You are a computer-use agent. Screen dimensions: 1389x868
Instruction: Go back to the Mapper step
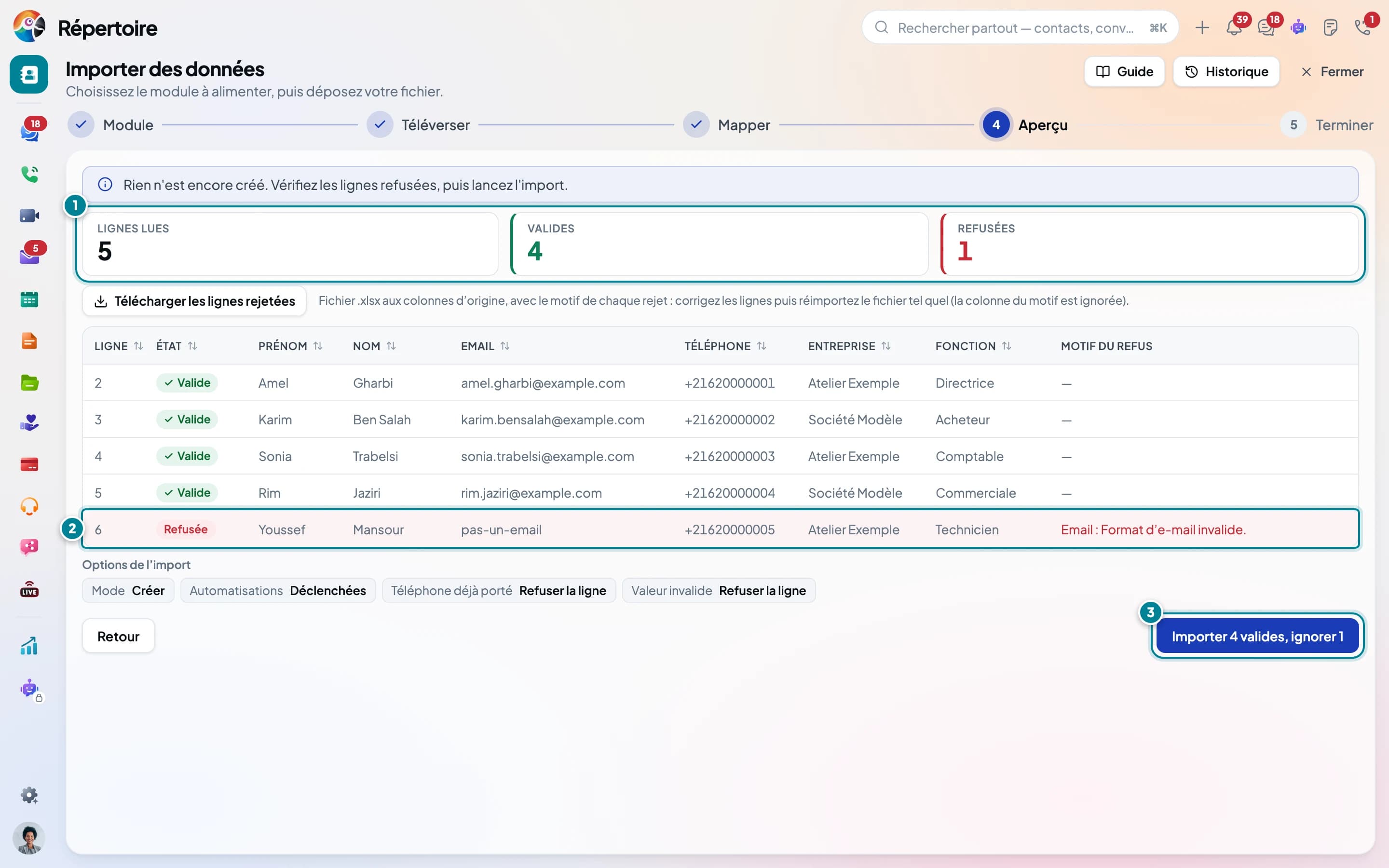(x=727, y=125)
